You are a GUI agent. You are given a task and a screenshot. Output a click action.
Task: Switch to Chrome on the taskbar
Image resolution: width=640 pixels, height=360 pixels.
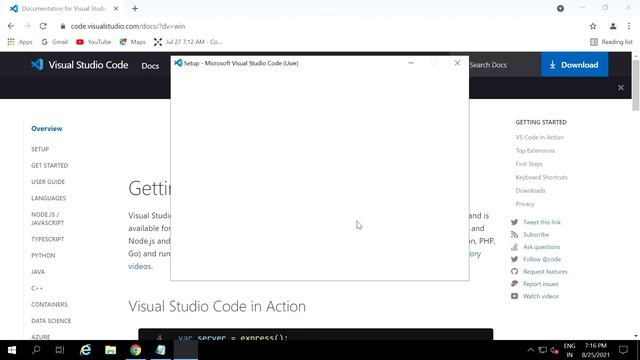tap(136, 350)
